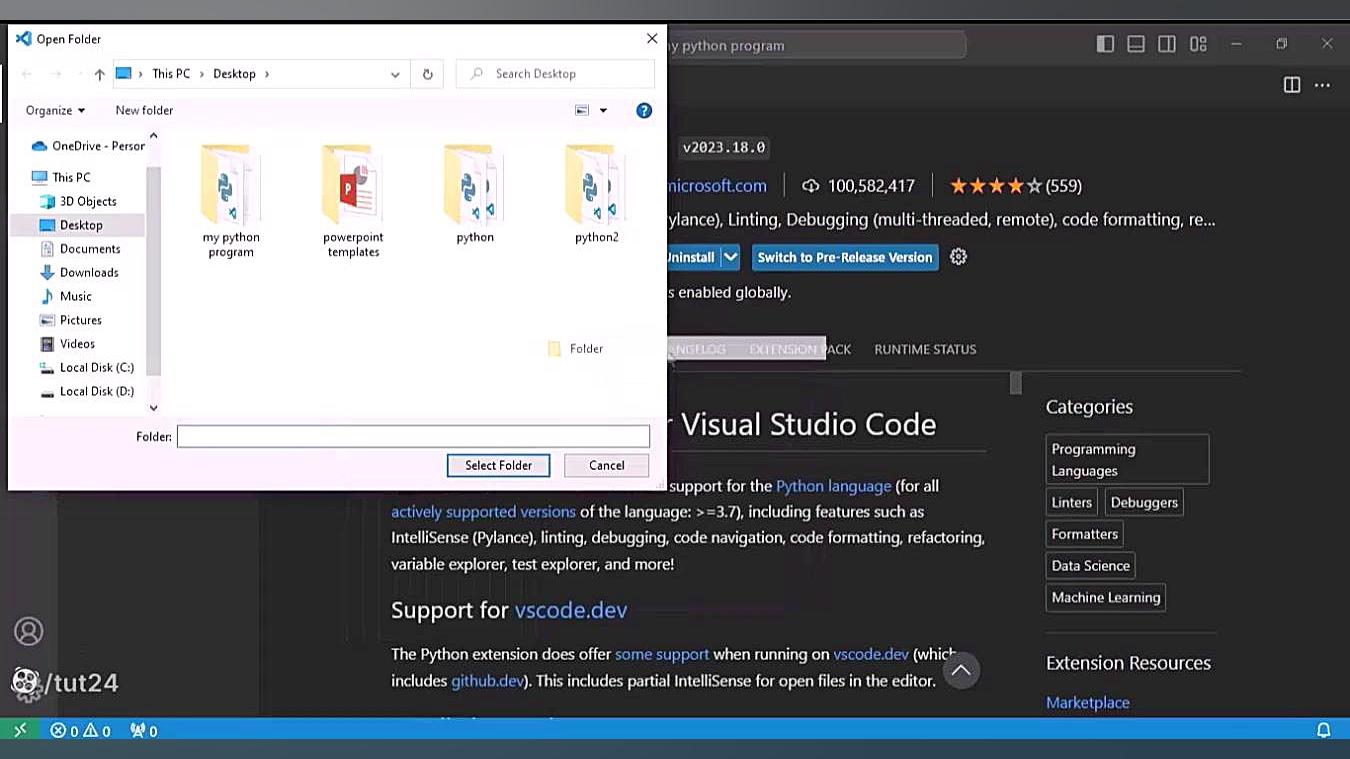
Task: Open Accounts icon in activity bar
Action: [28, 631]
